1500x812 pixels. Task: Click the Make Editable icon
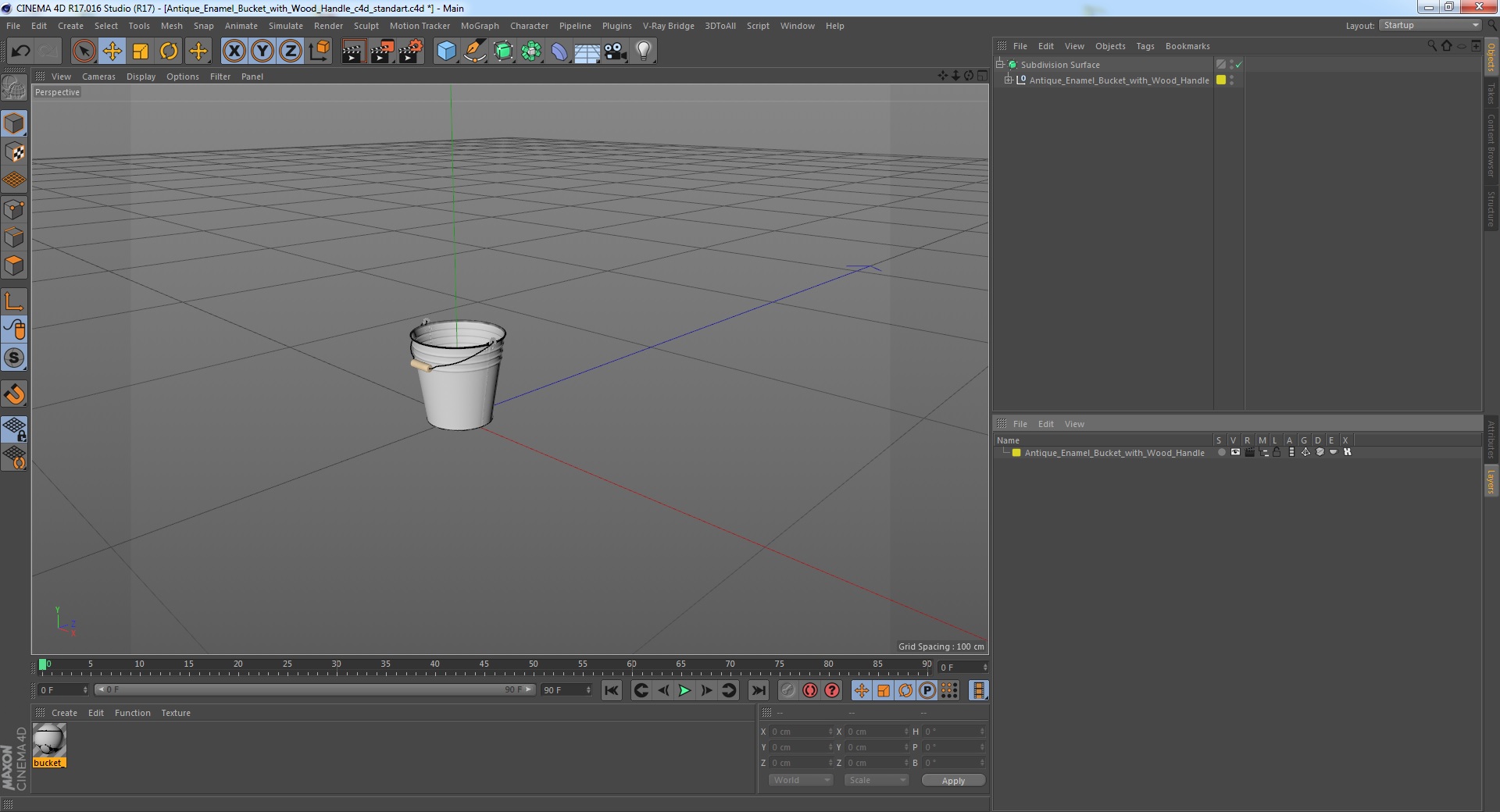pos(14,87)
